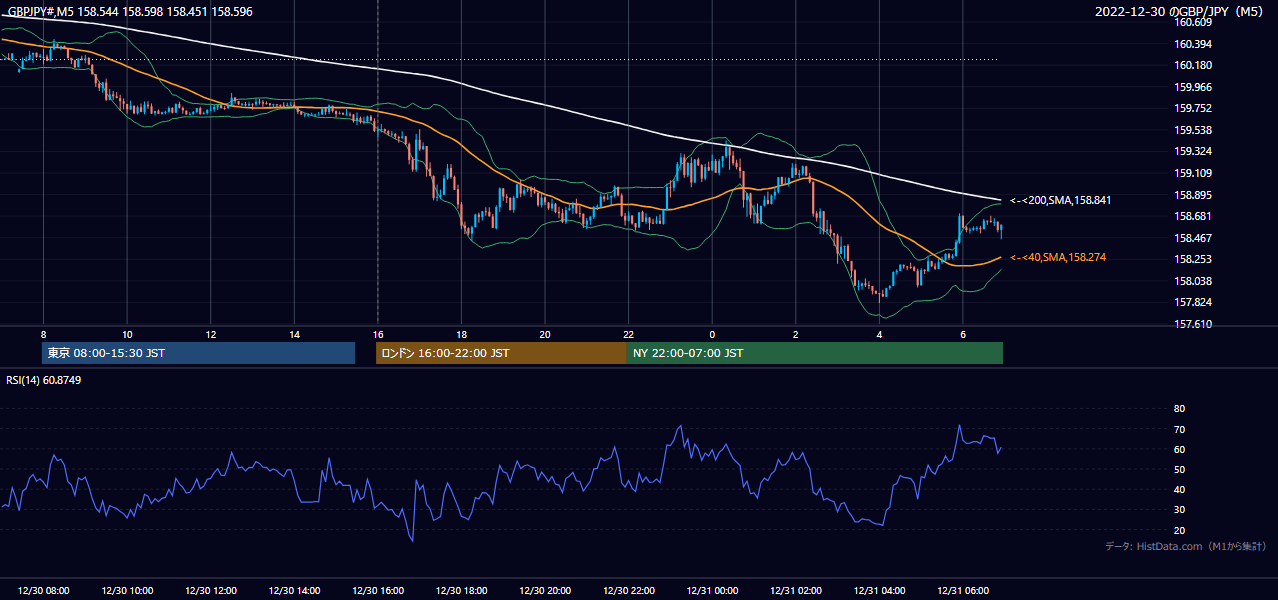Click the price axis value 159.109
This screenshot has width=1278, height=600.
(1193, 173)
